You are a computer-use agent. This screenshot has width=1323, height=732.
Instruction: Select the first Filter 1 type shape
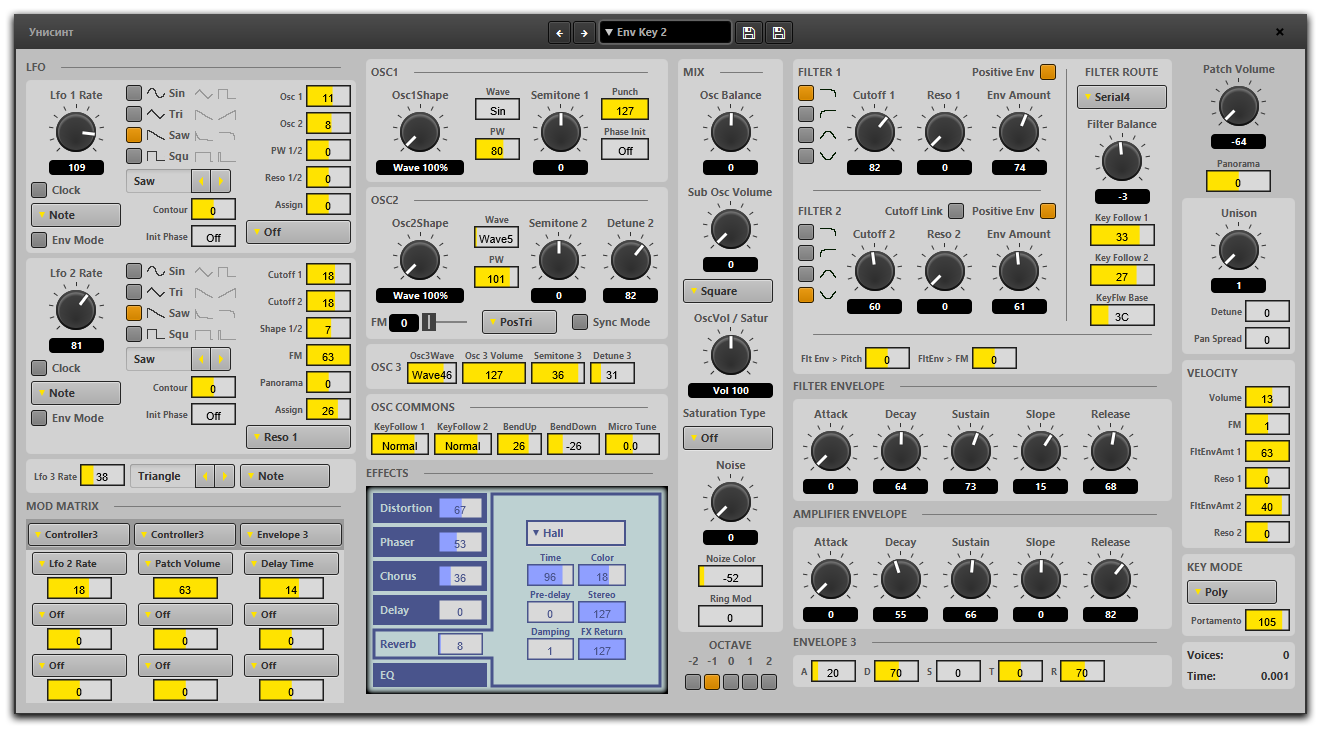click(x=806, y=93)
